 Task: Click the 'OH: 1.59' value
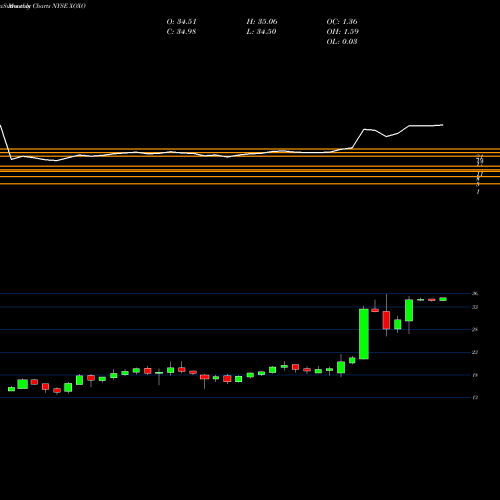pos(342,32)
